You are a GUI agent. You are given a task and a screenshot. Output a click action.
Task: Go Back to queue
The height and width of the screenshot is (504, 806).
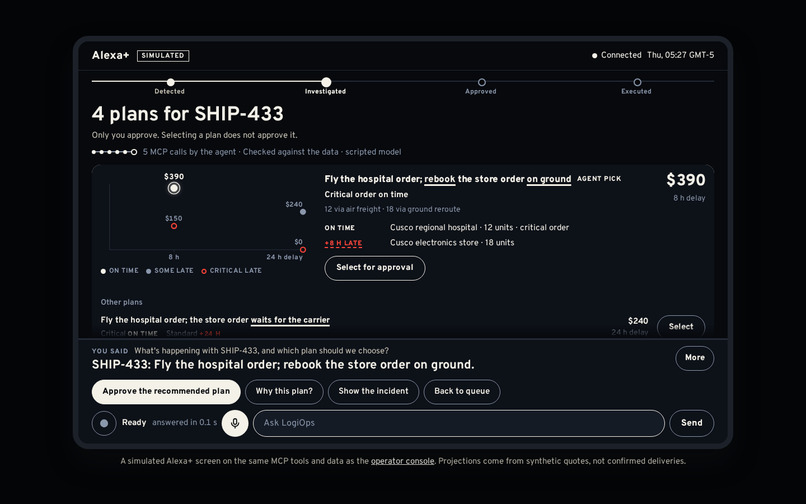pyautogui.click(x=462, y=391)
